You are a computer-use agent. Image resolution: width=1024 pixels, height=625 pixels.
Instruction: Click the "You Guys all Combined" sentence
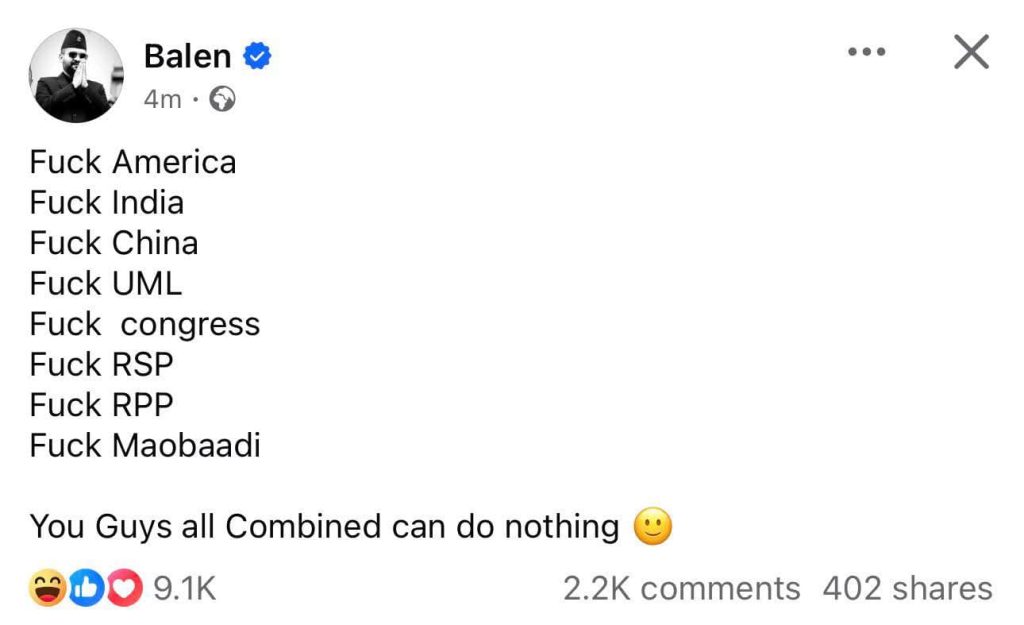pyautogui.click(x=324, y=527)
